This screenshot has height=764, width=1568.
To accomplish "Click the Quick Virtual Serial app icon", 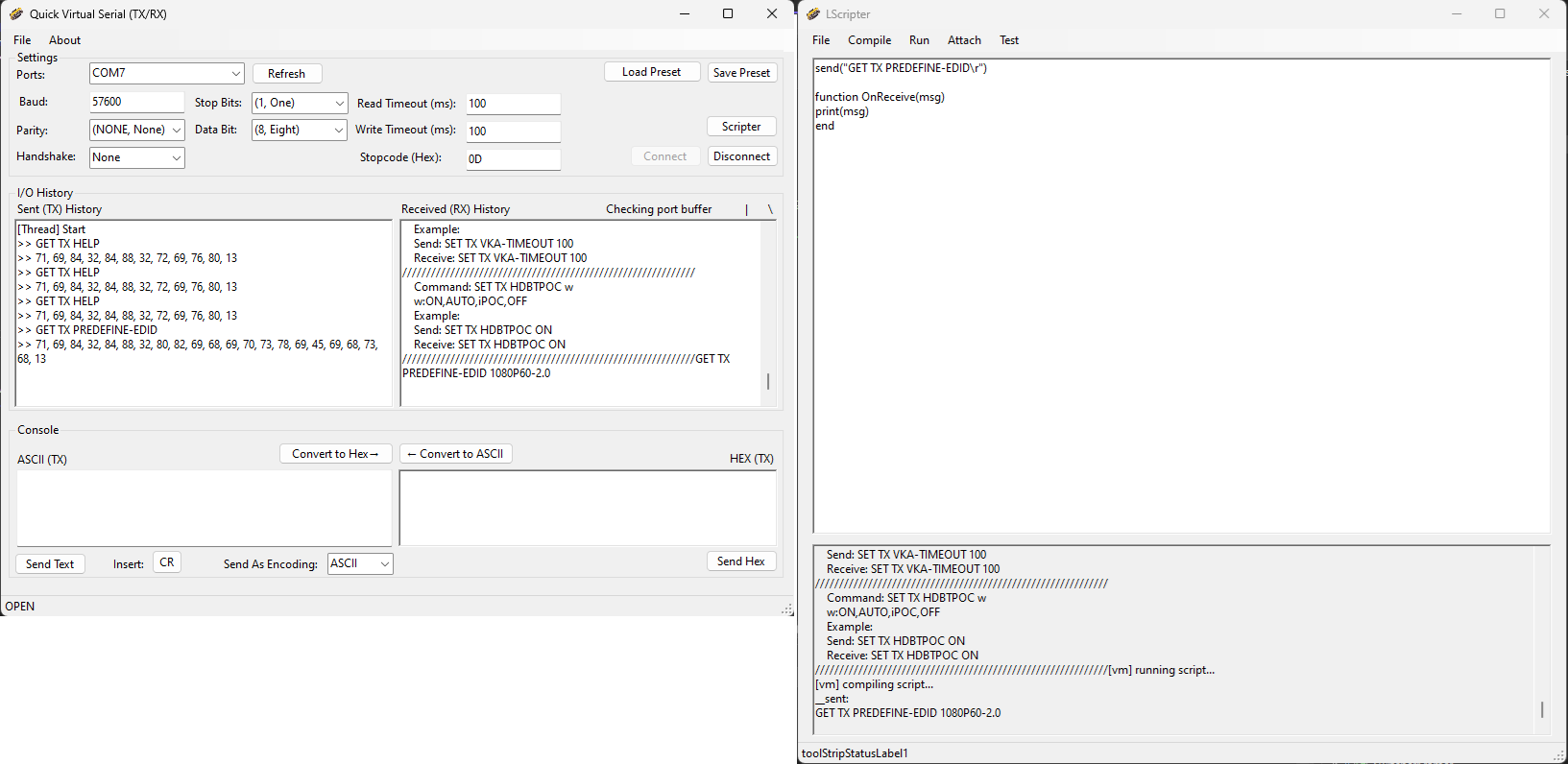I will [16, 13].
